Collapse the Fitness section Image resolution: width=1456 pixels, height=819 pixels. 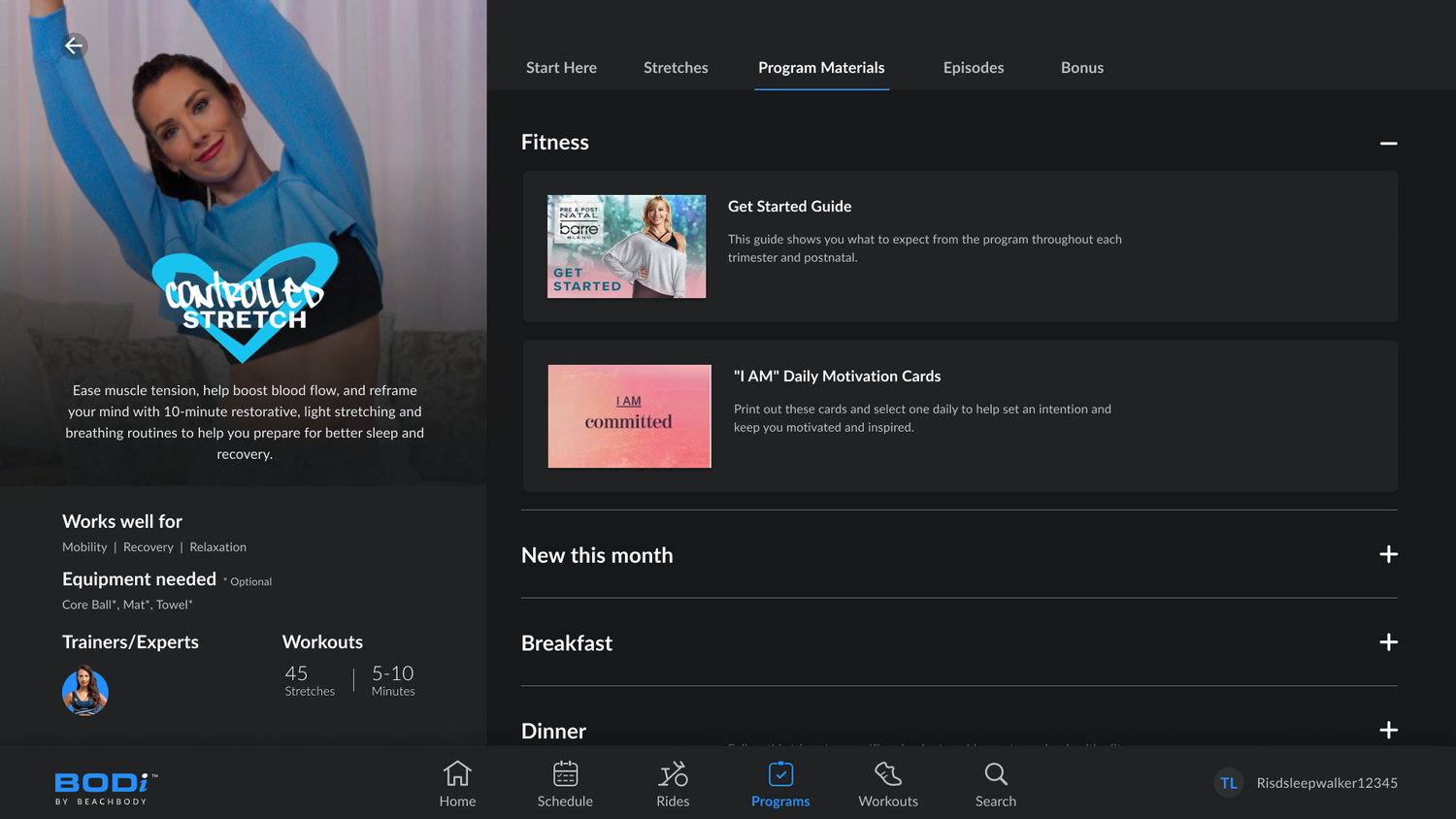click(1388, 143)
